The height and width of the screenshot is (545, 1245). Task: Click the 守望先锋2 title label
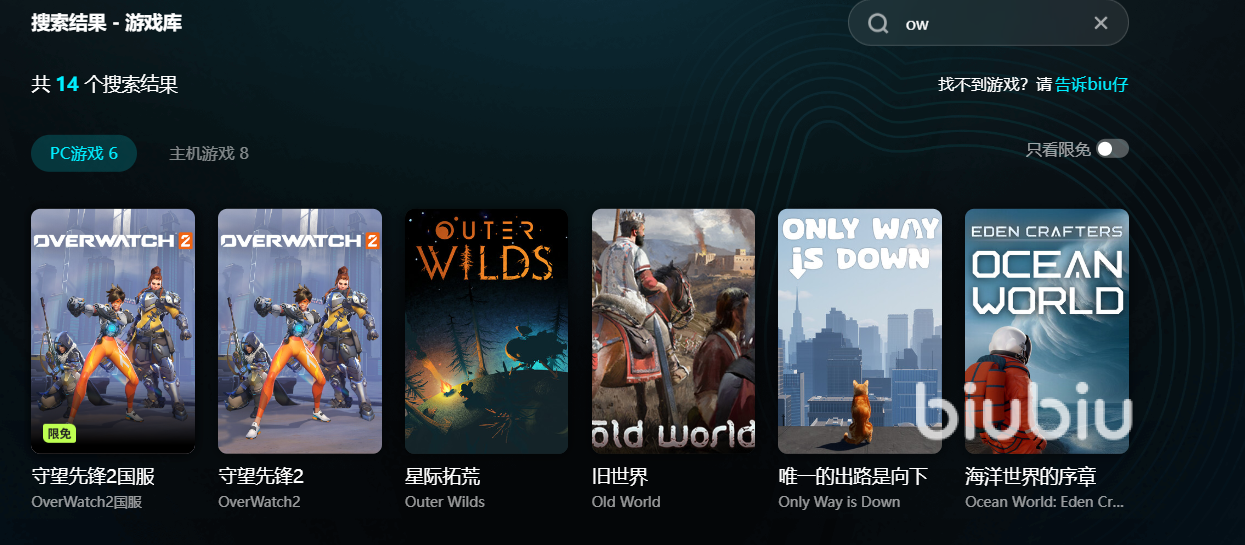261,477
